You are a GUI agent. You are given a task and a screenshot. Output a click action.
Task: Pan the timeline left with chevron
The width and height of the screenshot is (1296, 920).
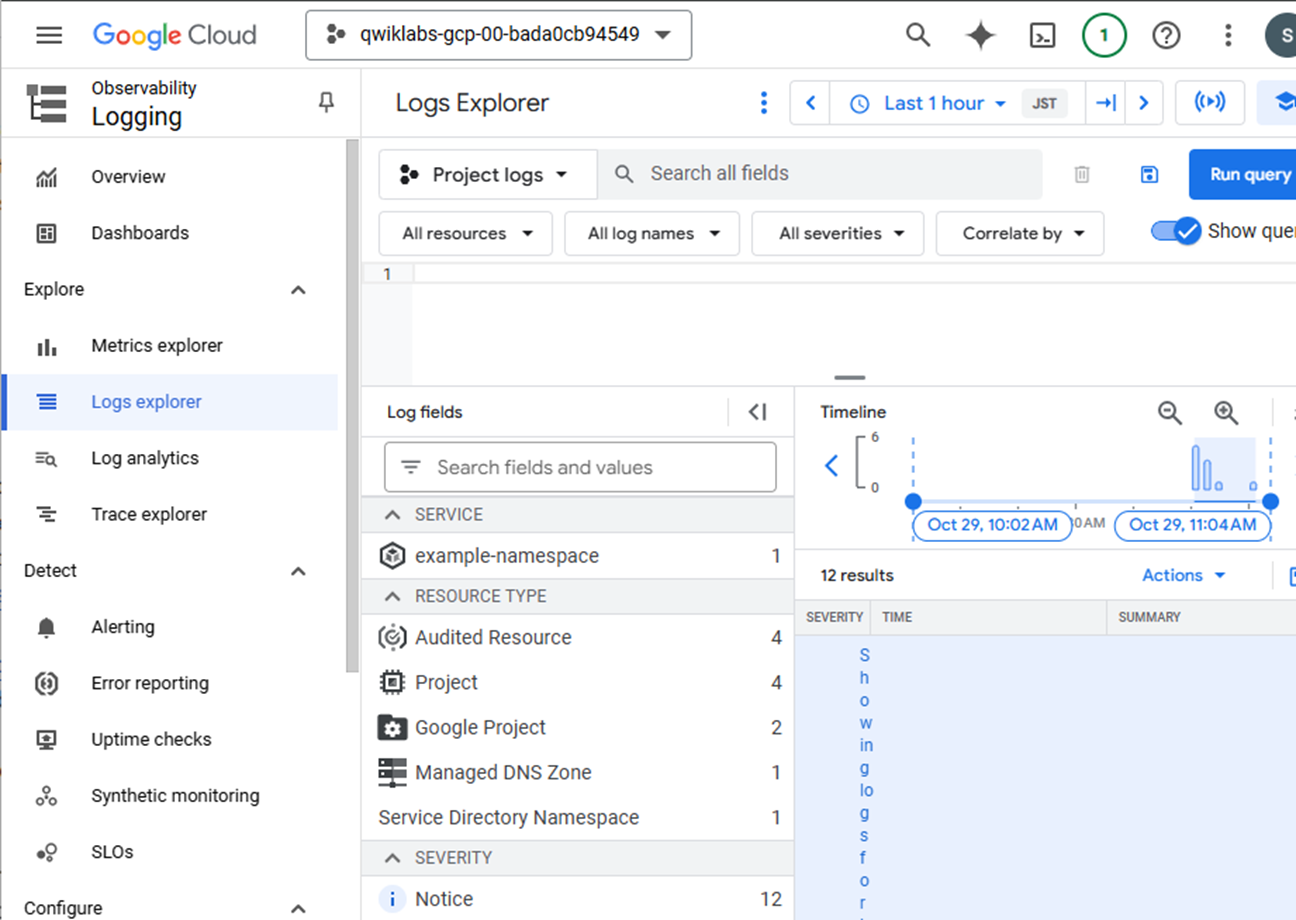(831, 465)
